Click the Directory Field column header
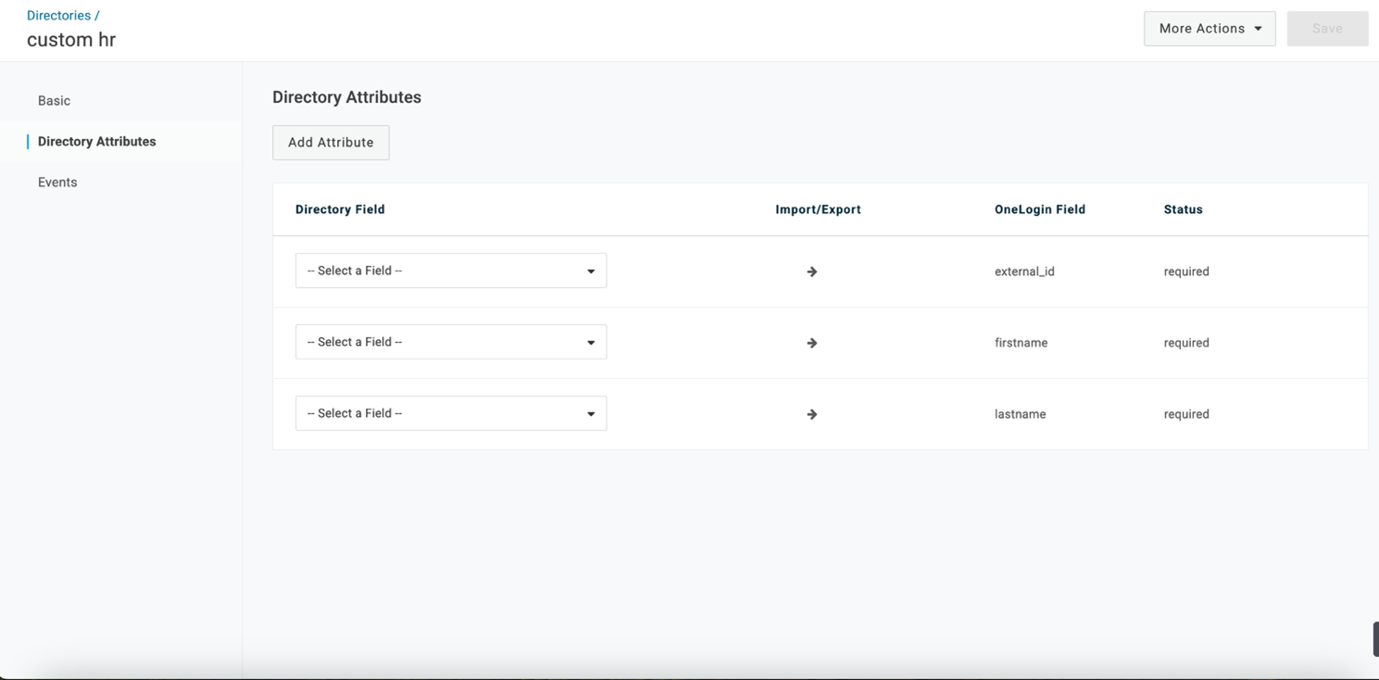Viewport: 1379px width, 680px height. tap(340, 210)
